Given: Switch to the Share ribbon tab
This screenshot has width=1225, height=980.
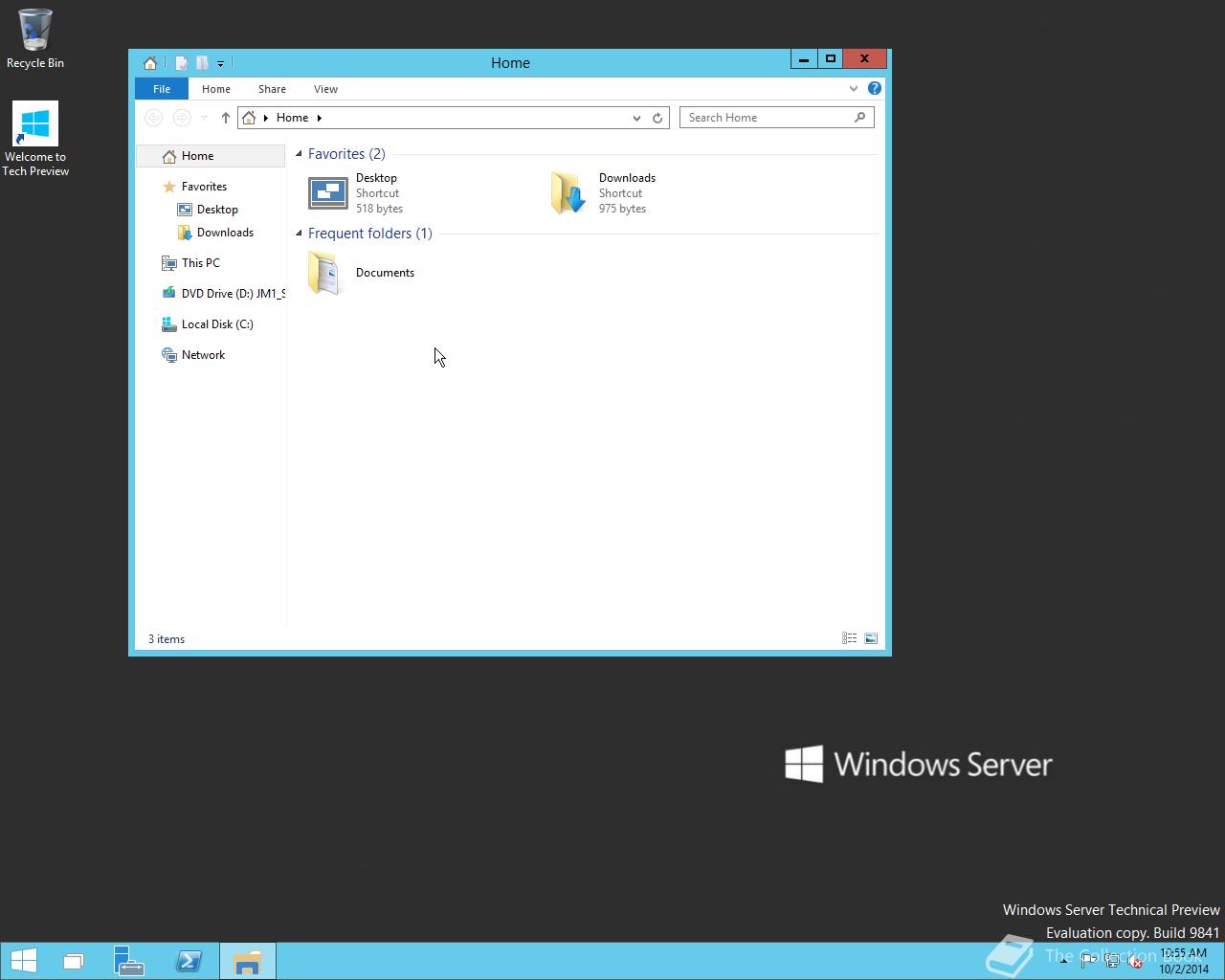Looking at the screenshot, I should coord(272,89).
